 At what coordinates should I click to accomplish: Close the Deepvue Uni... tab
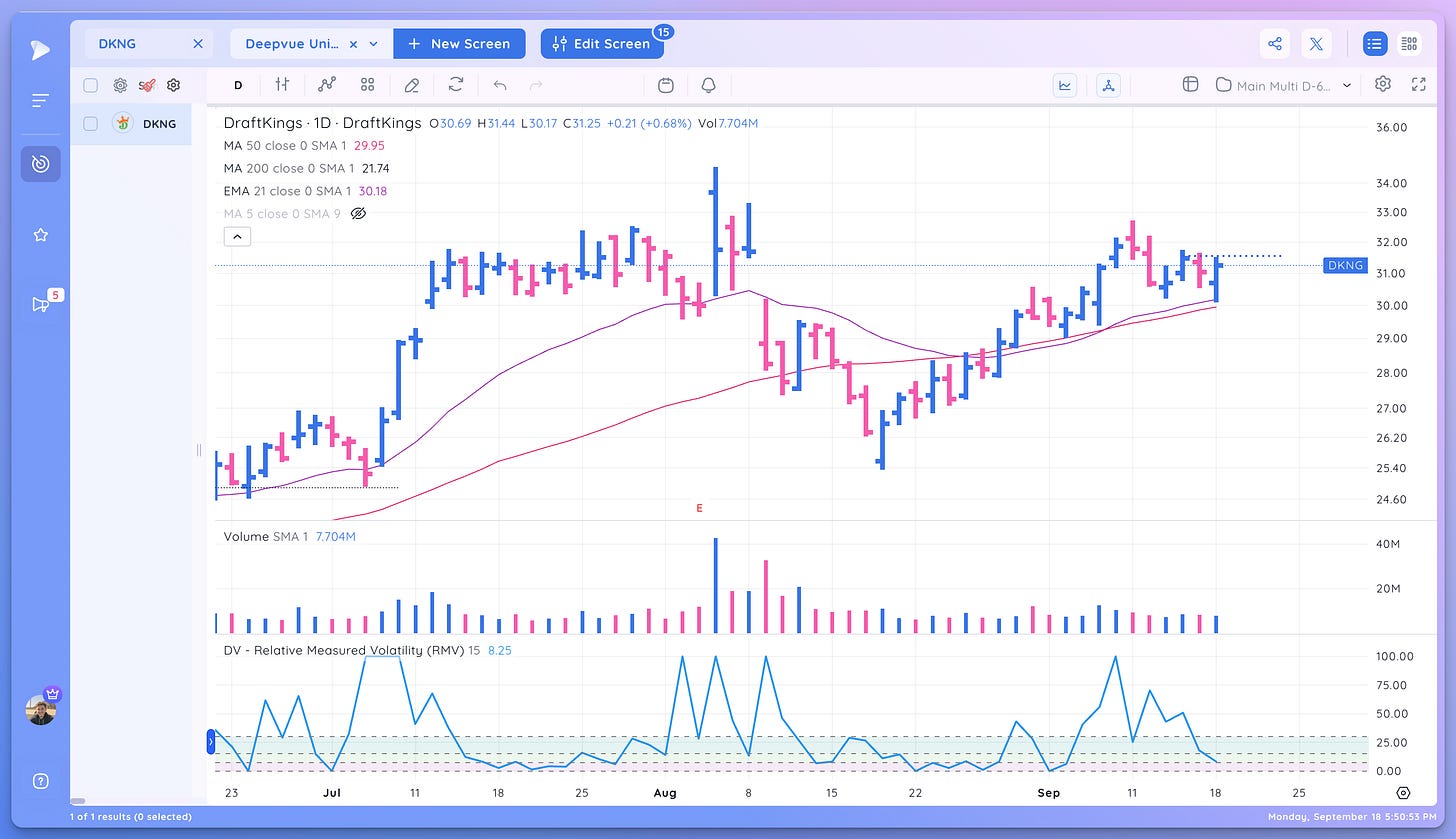click(x=353, y=44)
